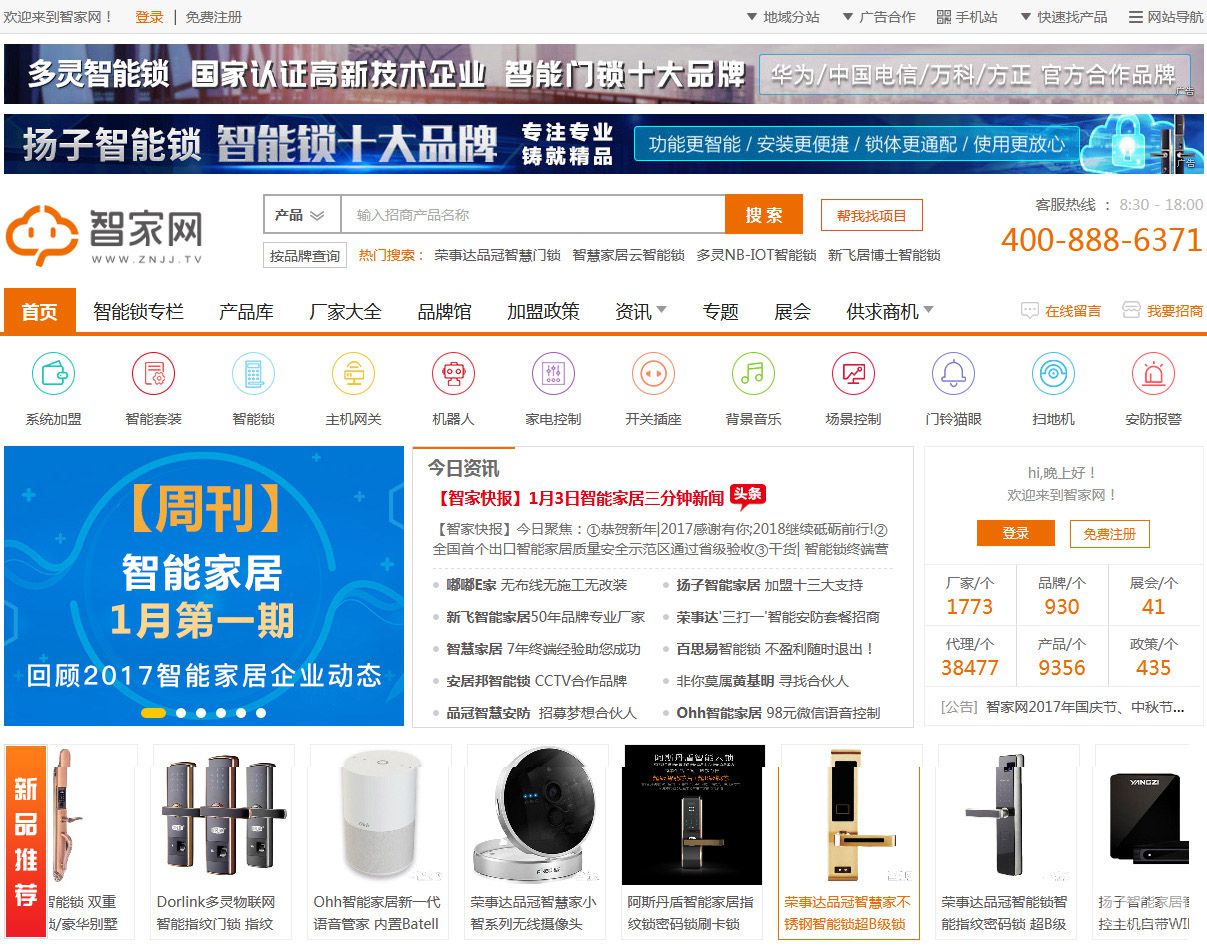Open the 无线摄像头 camera product thumbnail
1207x948 pixels.
pyautogui.click(x=536, y=815)
